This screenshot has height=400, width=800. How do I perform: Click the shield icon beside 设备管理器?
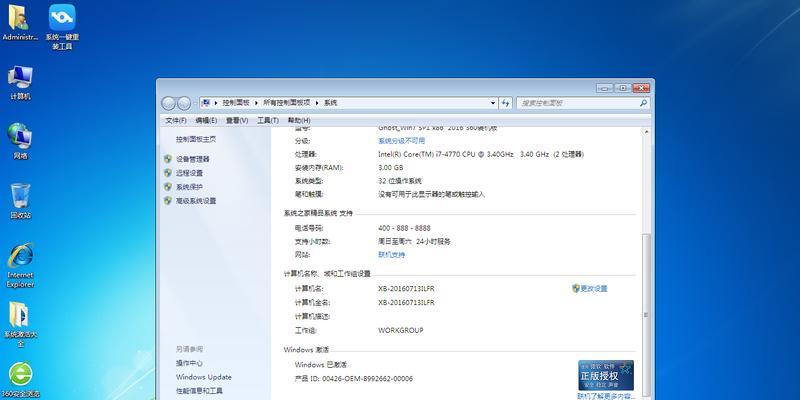pos(168,159)
